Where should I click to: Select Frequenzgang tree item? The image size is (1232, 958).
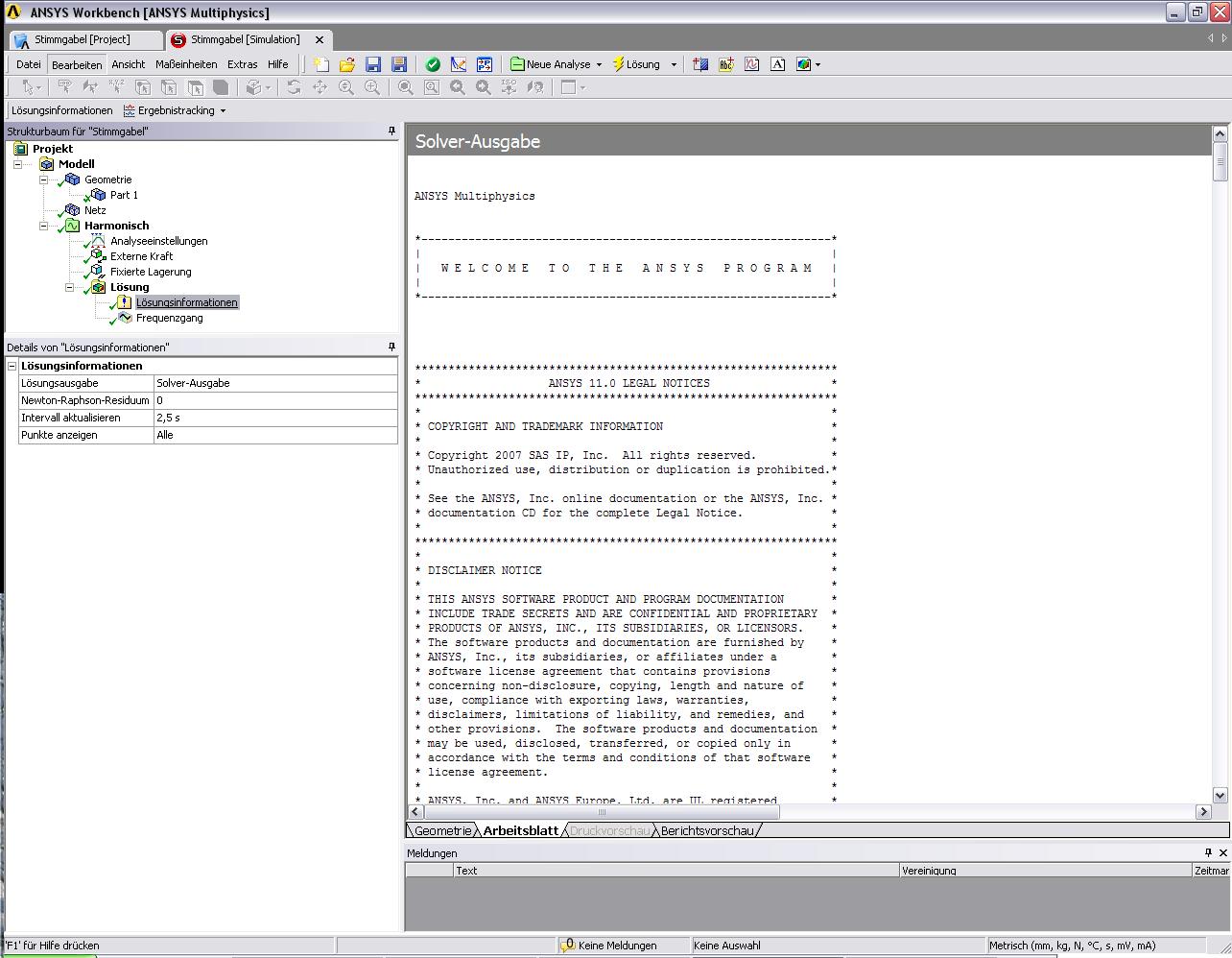click(169, 318)
